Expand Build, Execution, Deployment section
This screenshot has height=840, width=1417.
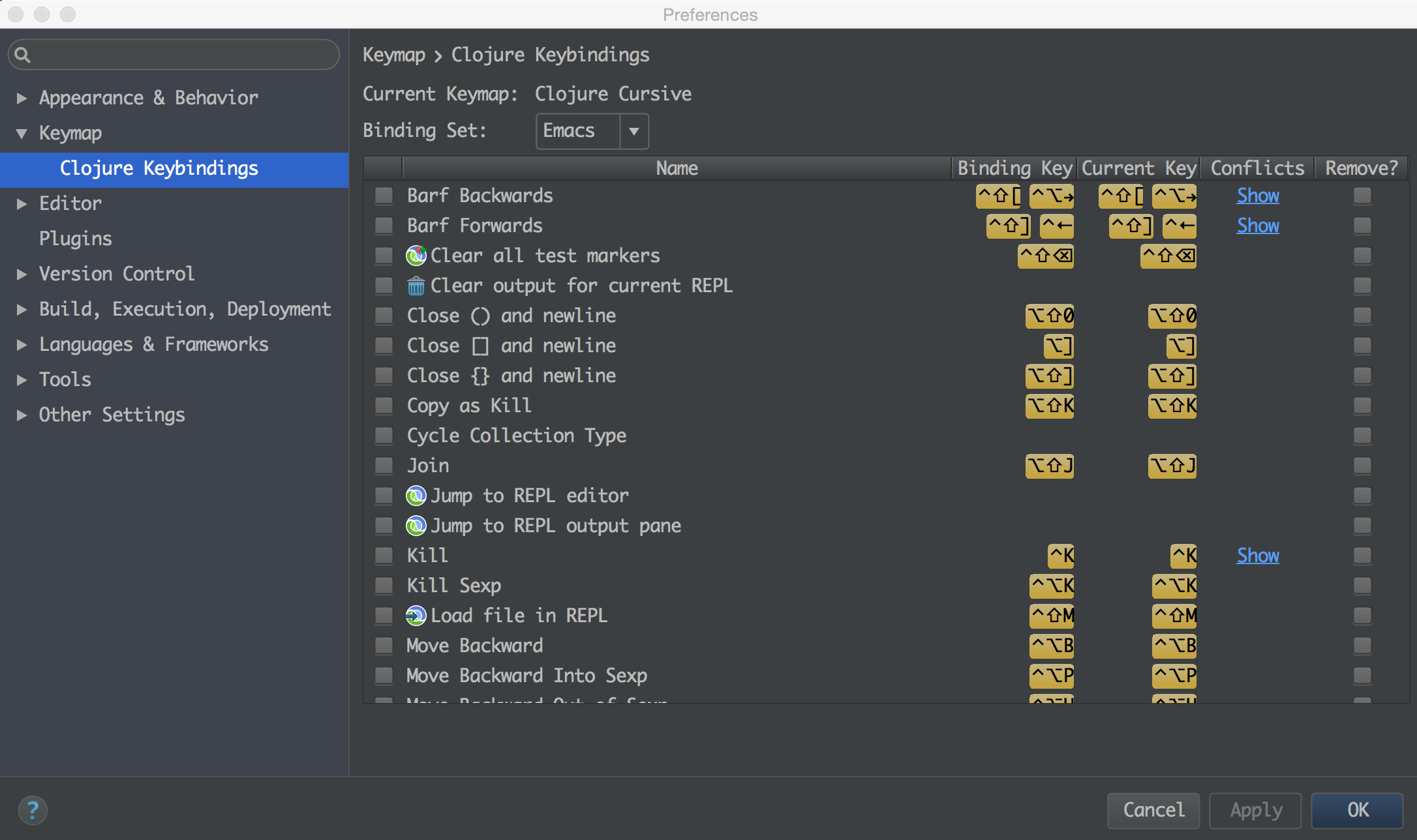tap(22, 309)
